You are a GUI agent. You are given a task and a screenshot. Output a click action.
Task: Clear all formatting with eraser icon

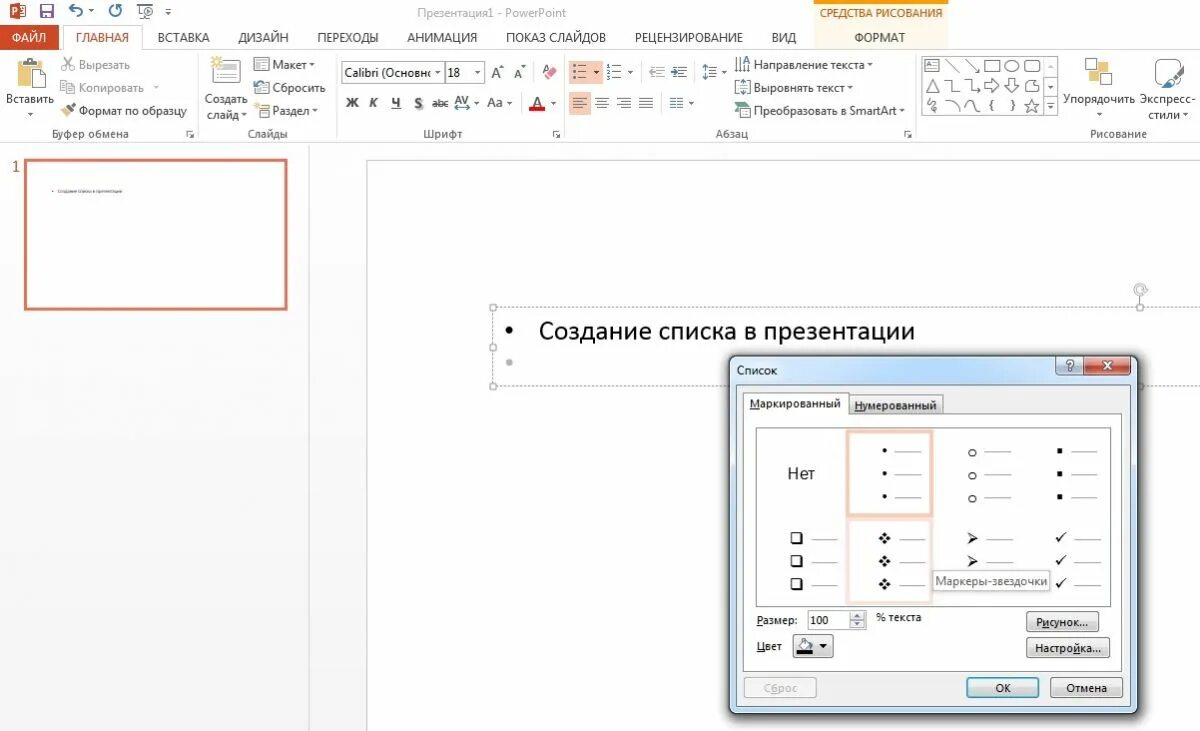tap(549, 72)
